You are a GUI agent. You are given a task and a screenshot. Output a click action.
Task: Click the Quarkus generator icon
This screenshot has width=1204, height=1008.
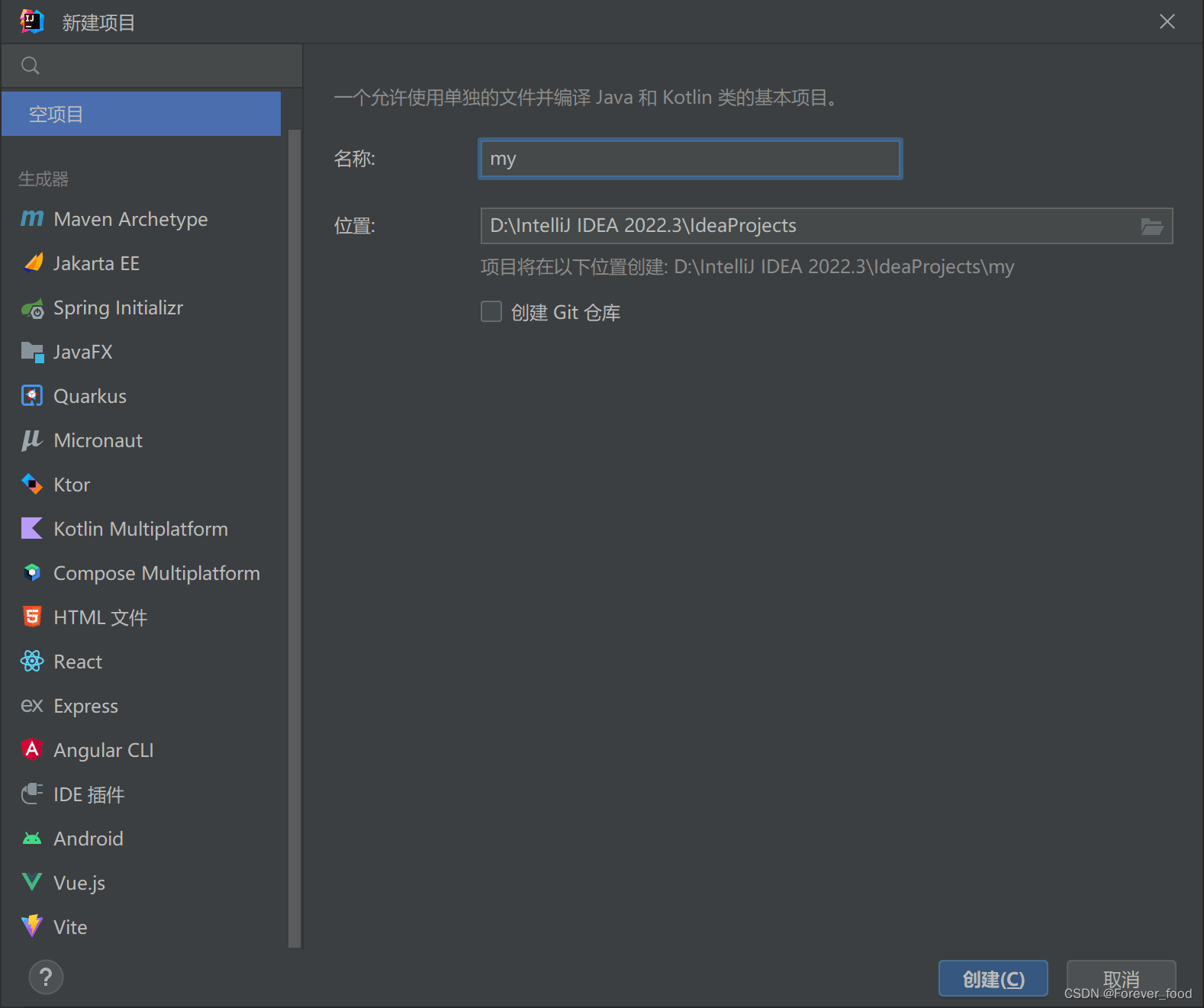[32, 396]
